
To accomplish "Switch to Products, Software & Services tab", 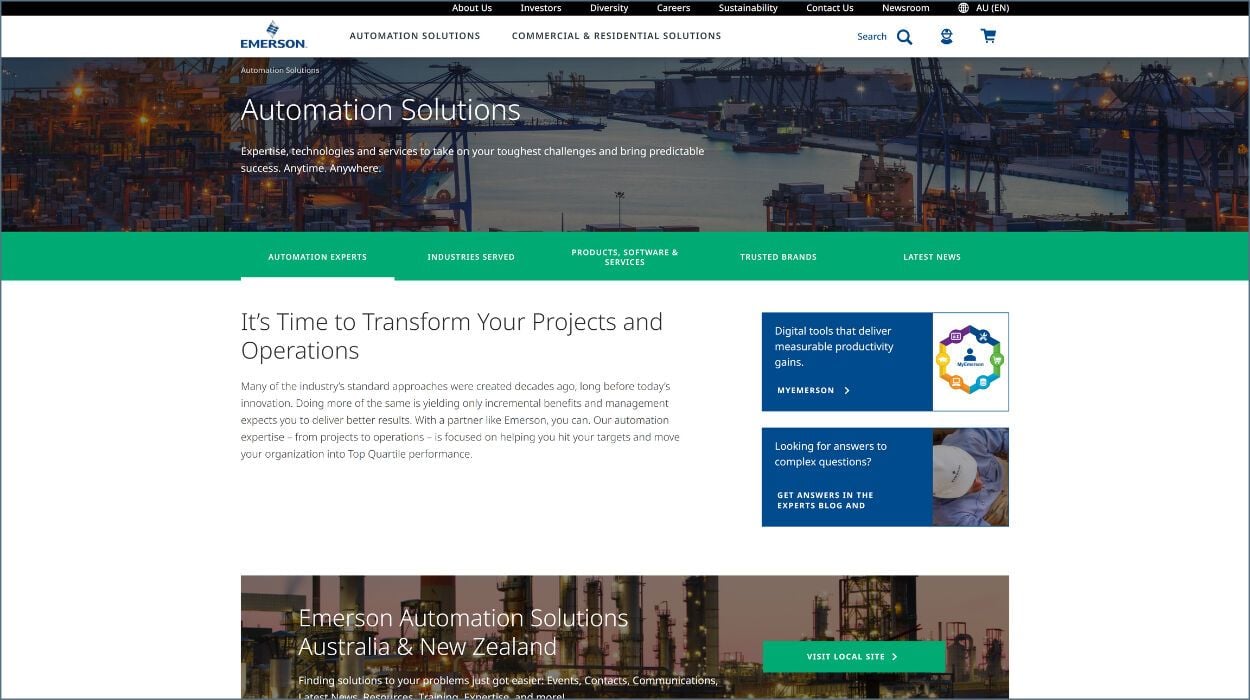I will point(625,257).
